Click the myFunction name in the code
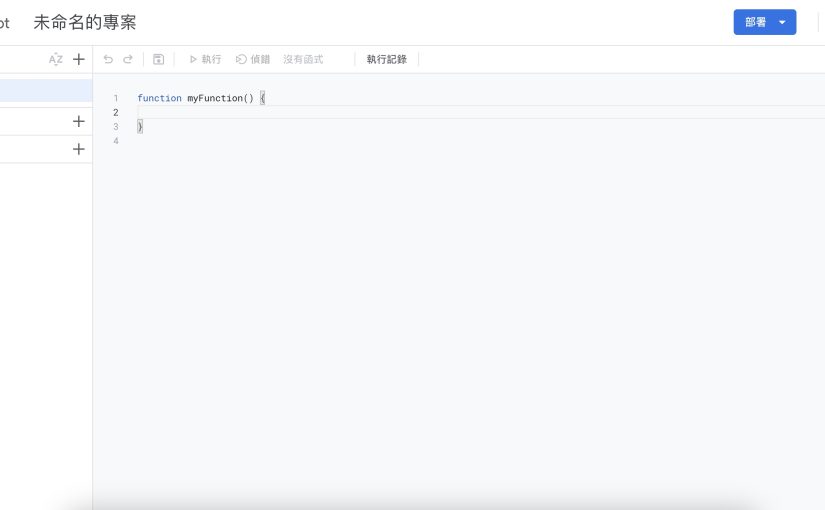 214,98
